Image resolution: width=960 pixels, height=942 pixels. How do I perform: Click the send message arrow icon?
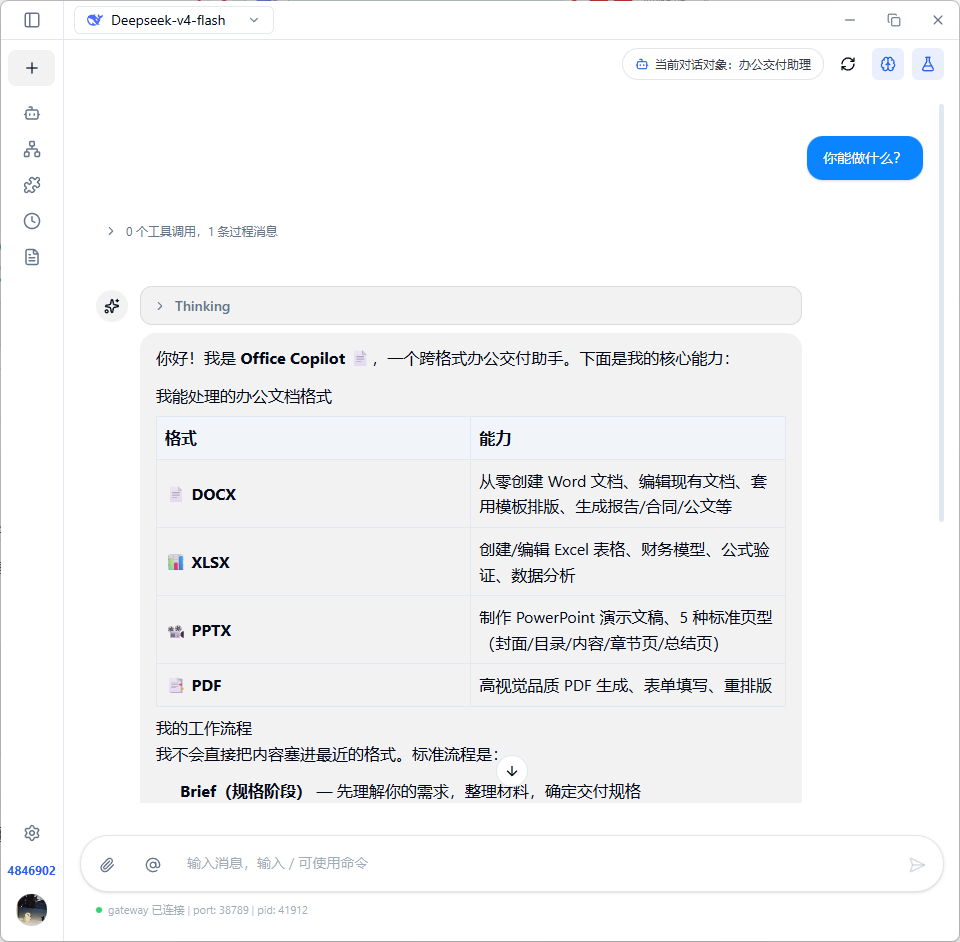pos(917,864)
